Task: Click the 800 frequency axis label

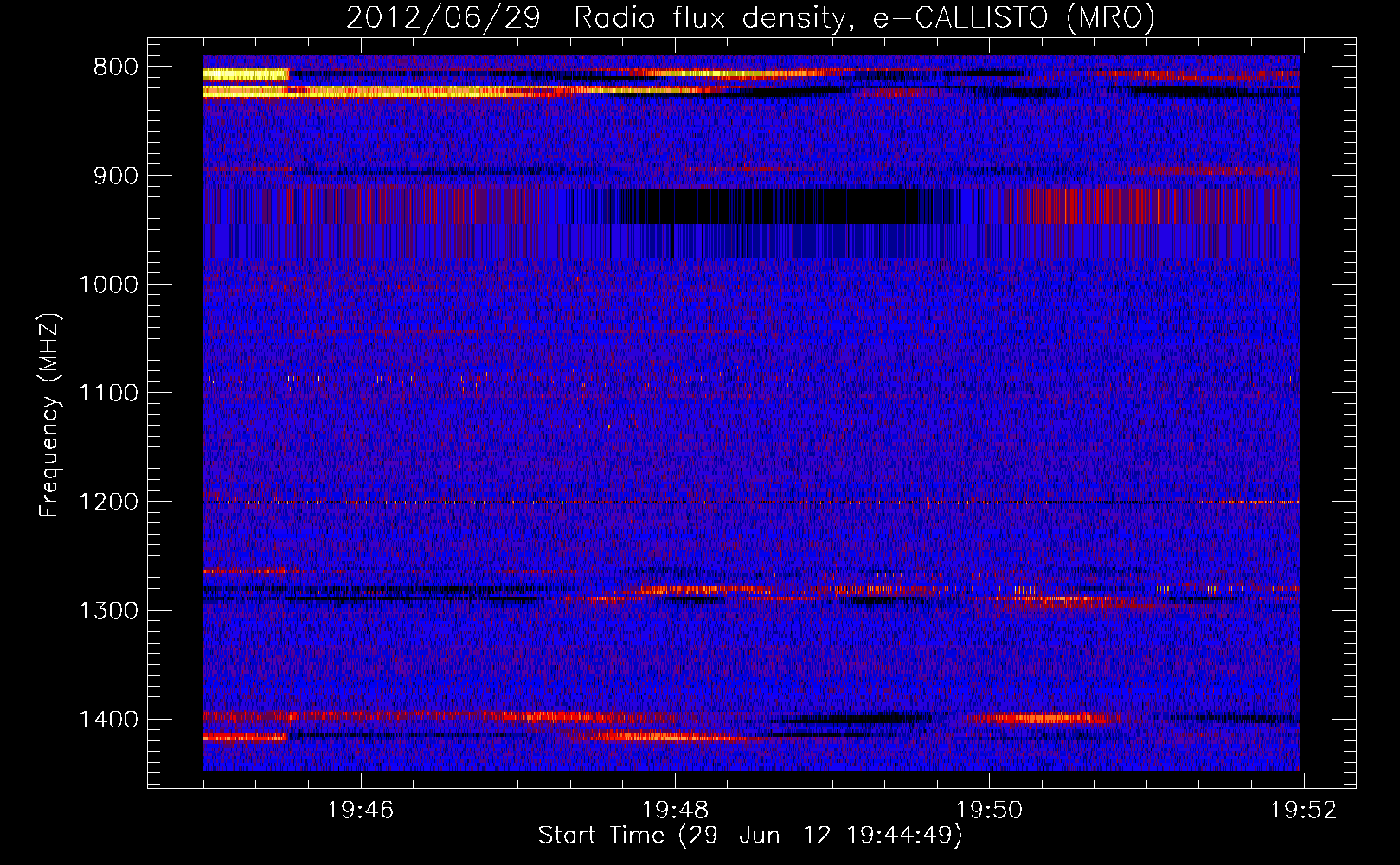Action: click(x=116, y=67)
